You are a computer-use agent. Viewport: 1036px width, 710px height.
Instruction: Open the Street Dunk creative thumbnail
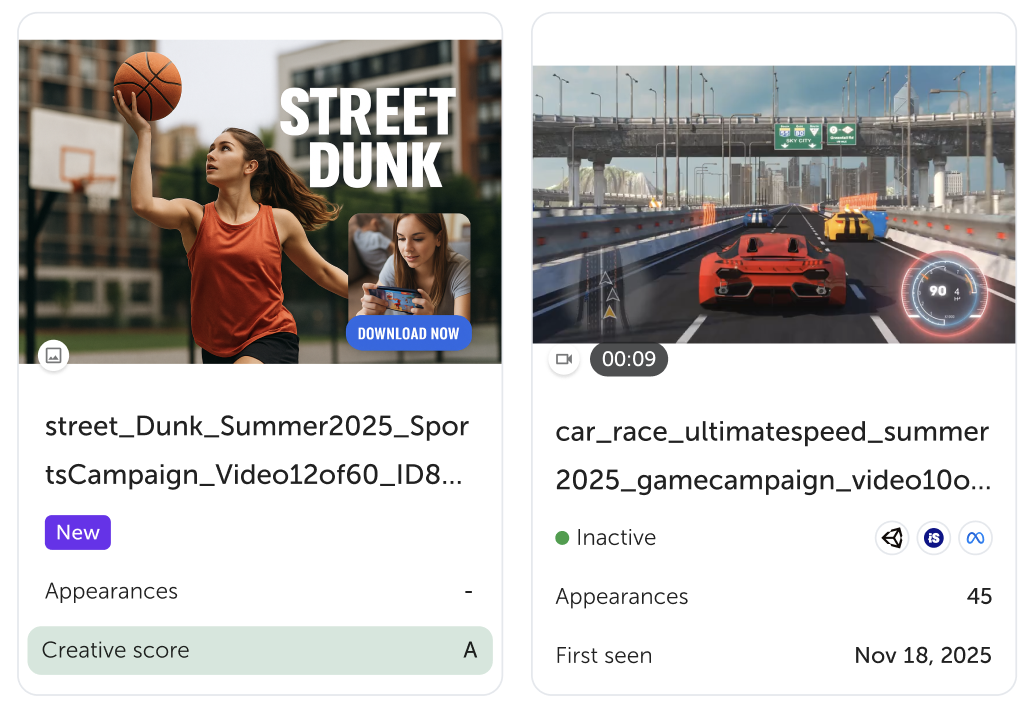coord(260,200)
